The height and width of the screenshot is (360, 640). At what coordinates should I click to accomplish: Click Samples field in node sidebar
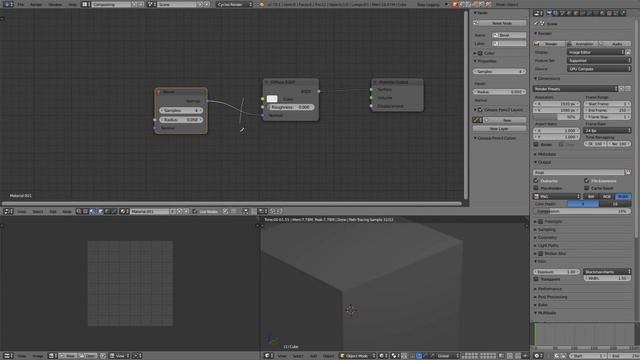(499, 71)
